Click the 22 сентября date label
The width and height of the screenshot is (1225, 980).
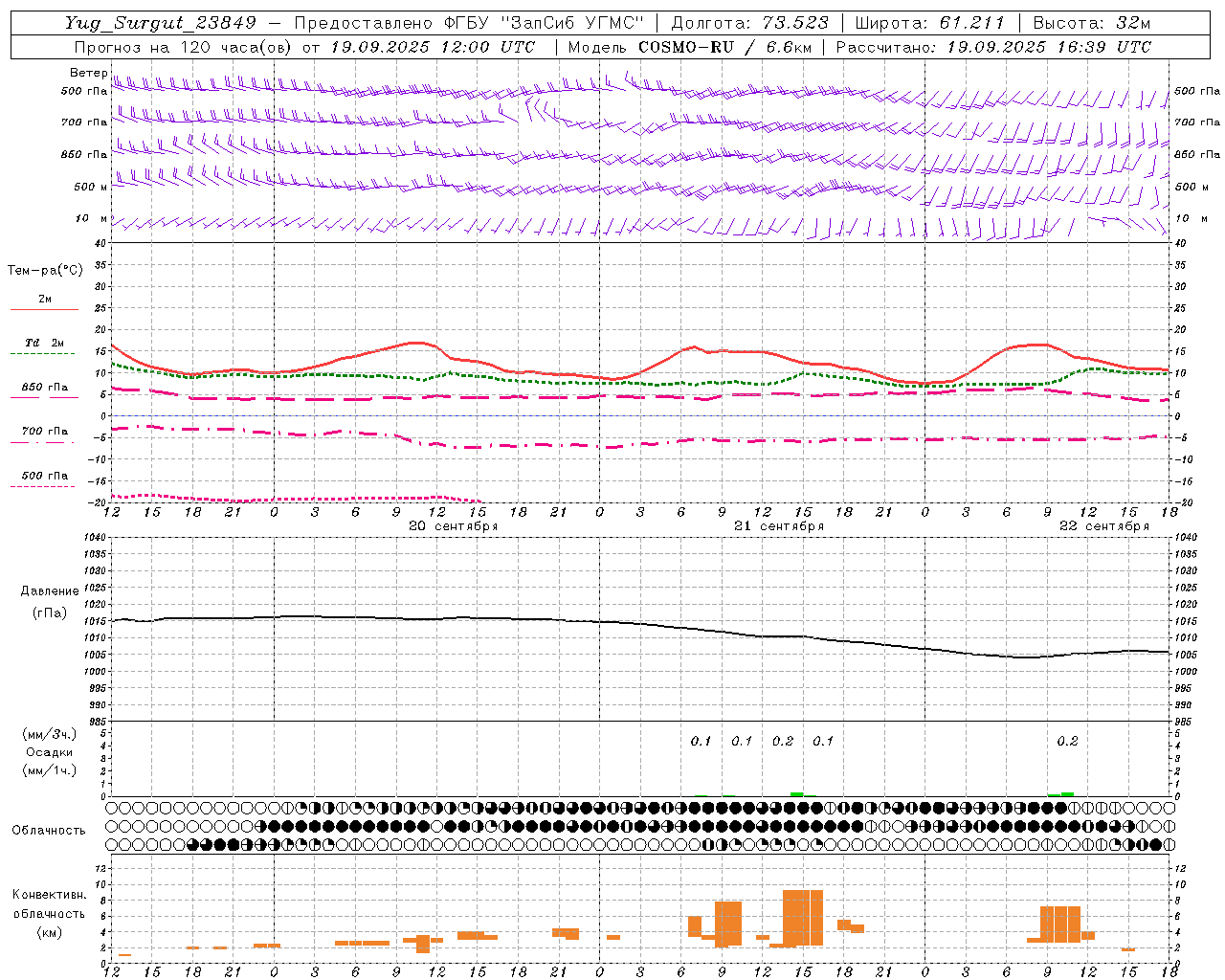[x=1103, y=526]
